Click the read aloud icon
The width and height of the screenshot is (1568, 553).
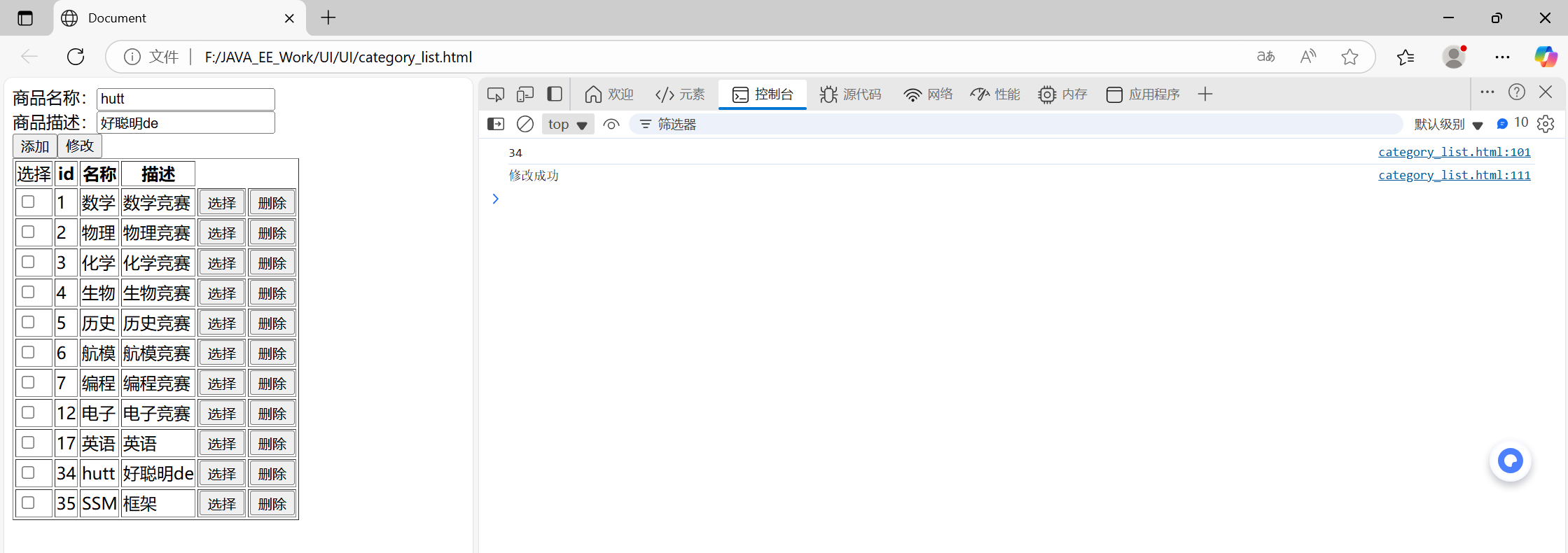click(1308, 57)
